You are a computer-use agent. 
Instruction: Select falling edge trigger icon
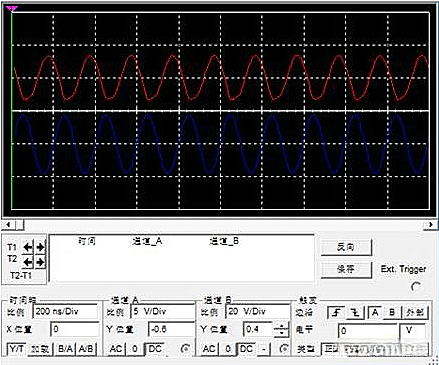tap(356, 313)
